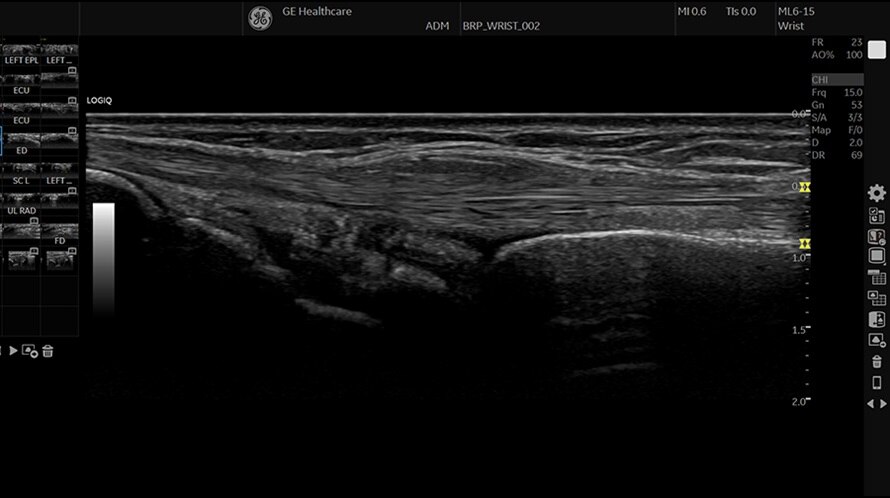Open the measurement table grid icon
890x498 pixels.
[876, 277]
